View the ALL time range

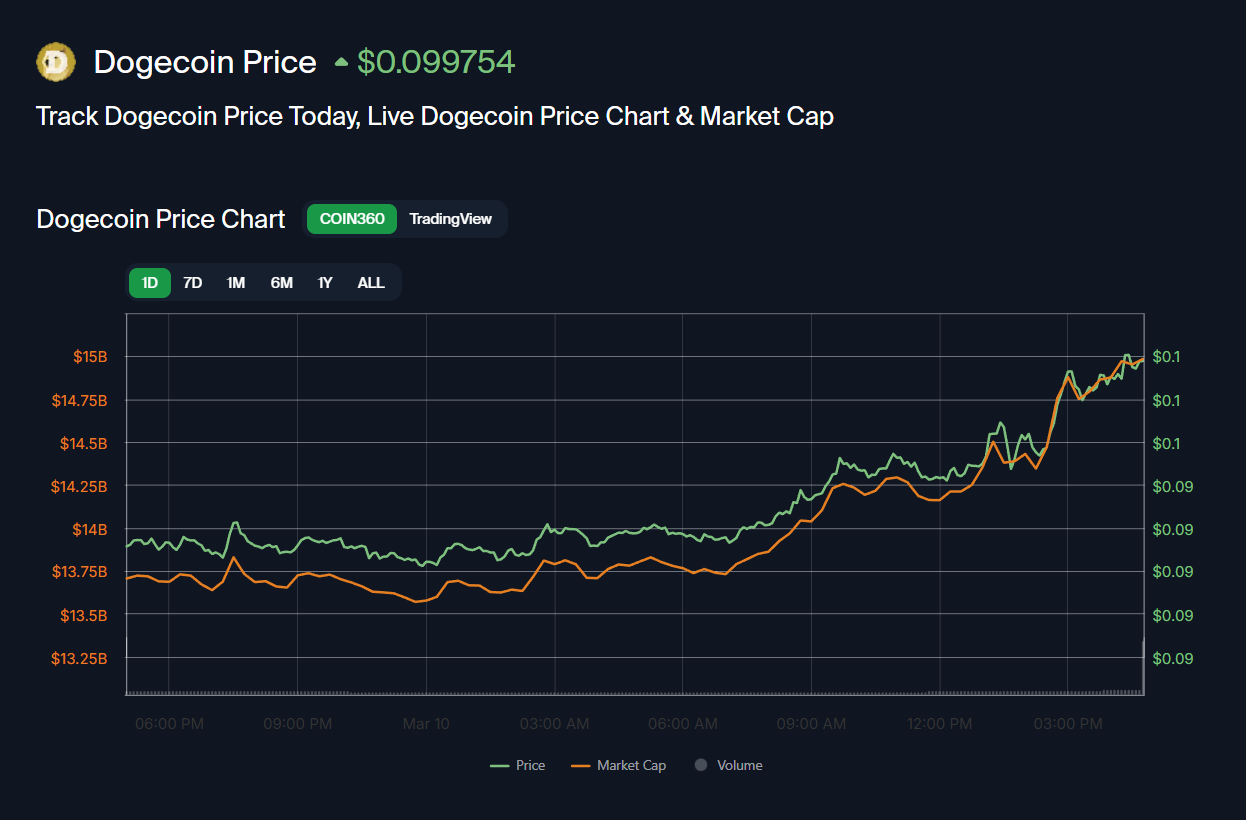[371, 283]
